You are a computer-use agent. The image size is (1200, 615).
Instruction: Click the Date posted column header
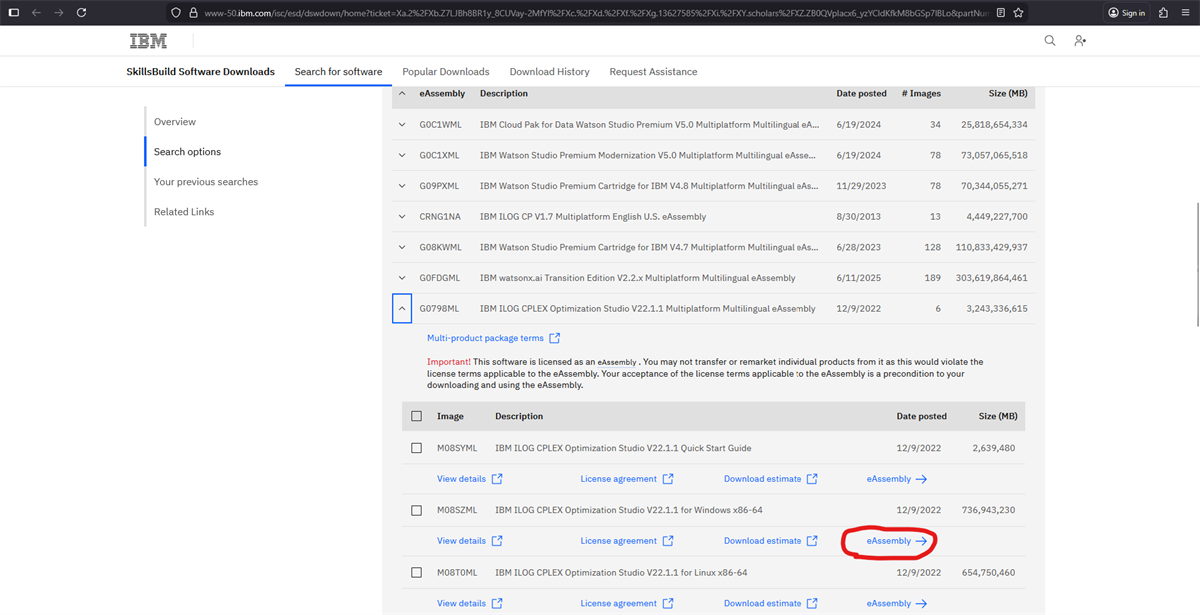coord(861,94)
